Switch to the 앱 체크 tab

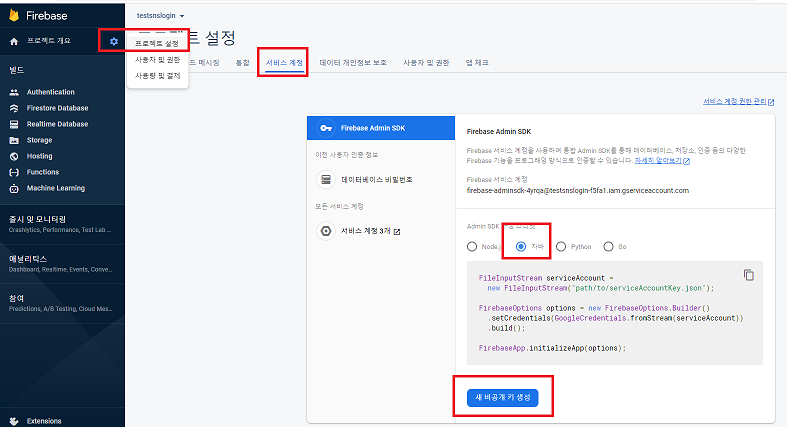tap(477, 63)
